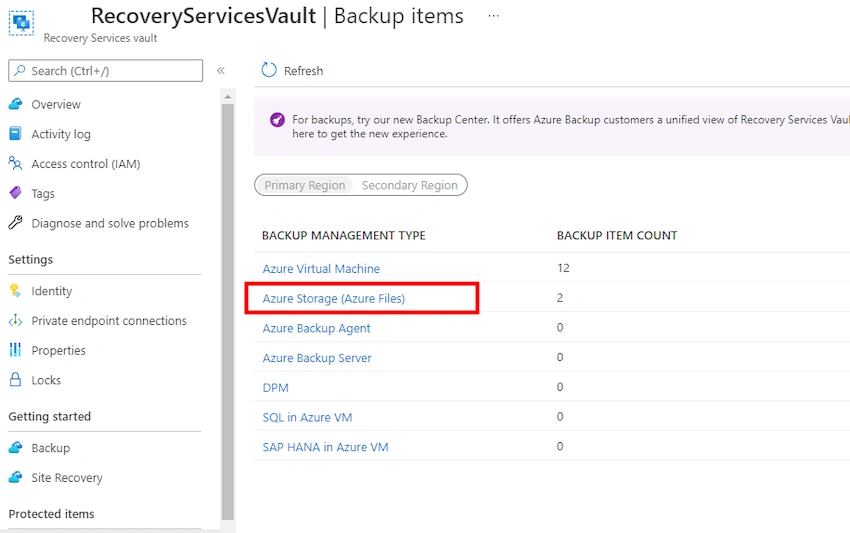Click the Refresh circular arrow icon
This screenshot has height=533, width=850.
click(x=269, y=70)
